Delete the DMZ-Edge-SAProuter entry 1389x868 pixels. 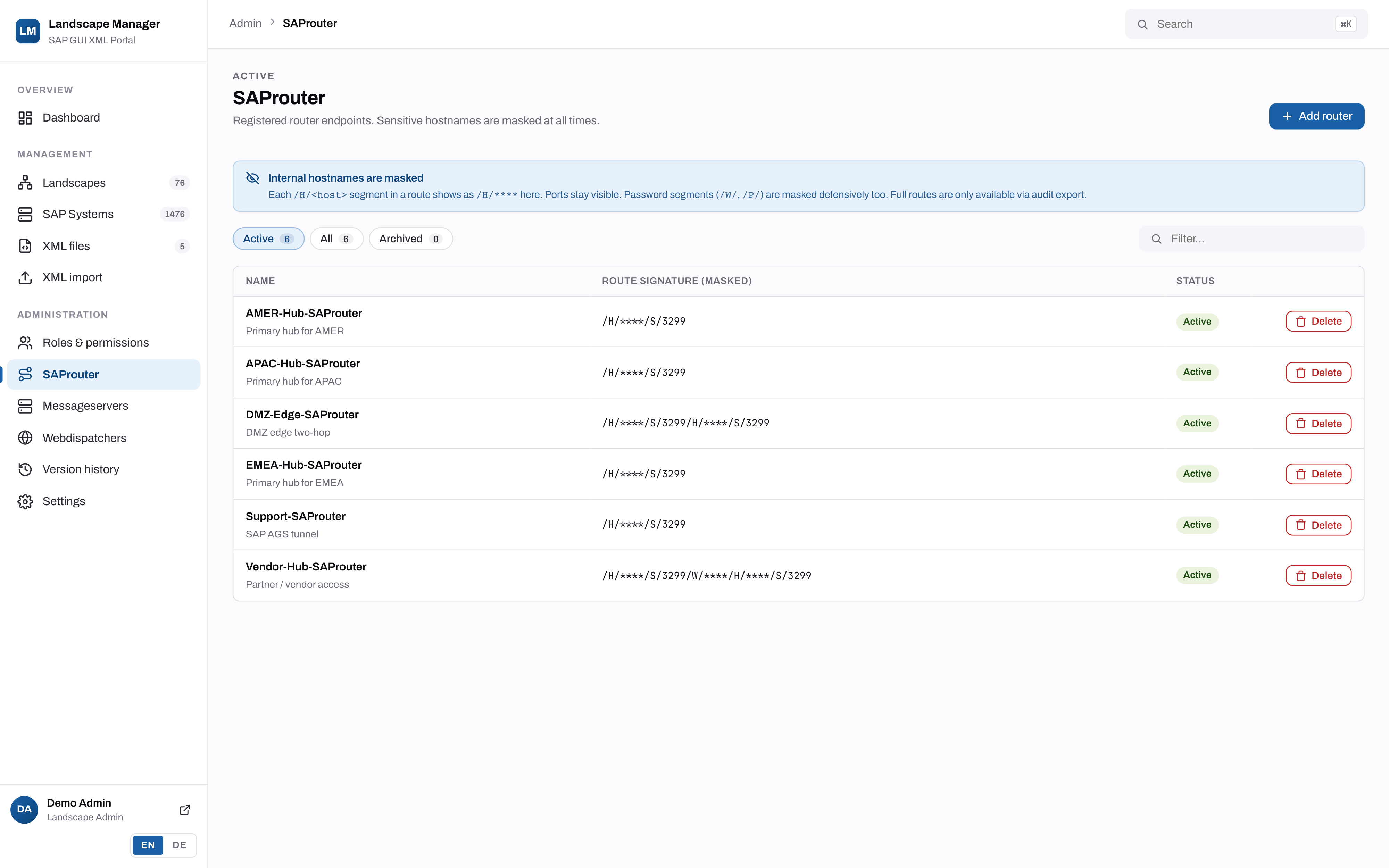[x=1319, y=424]
